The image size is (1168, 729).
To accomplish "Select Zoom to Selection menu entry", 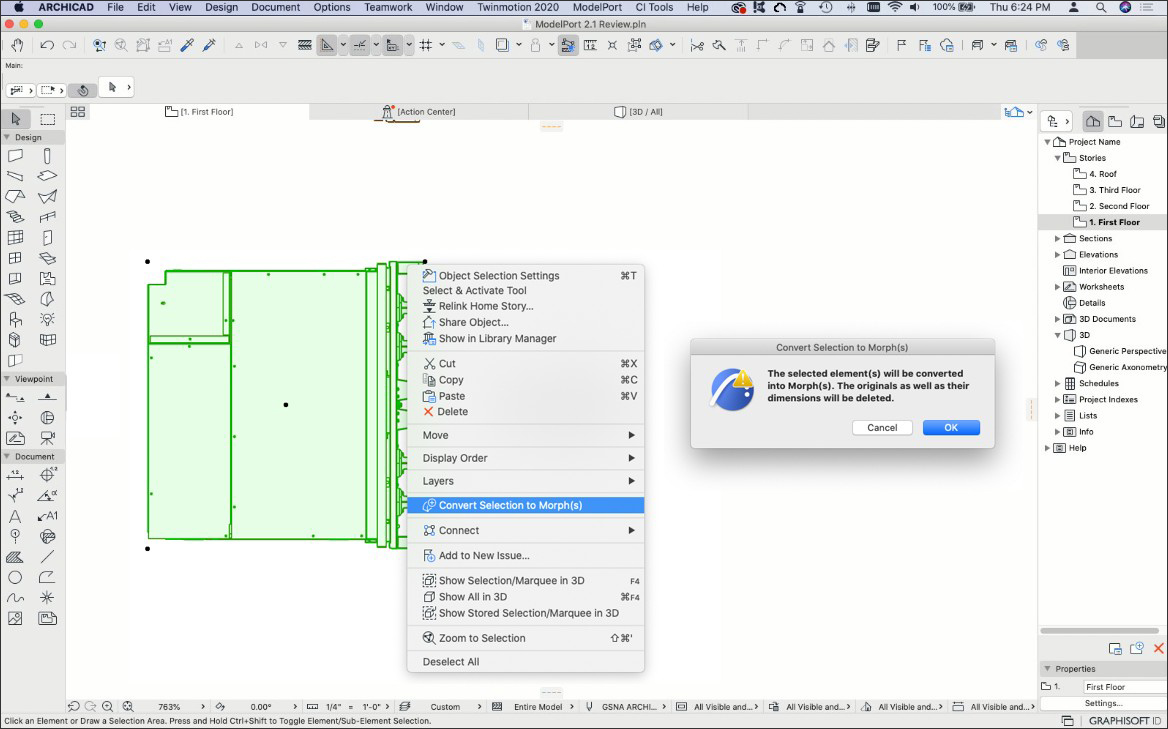I will [x=526, y=638].
